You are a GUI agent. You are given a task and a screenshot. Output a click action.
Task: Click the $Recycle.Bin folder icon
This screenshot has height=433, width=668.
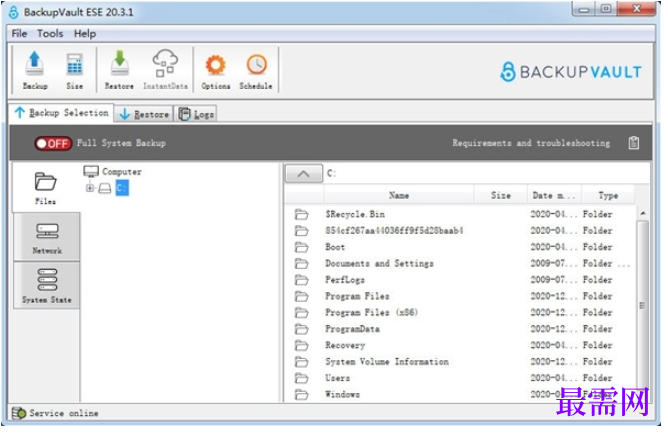pyautogui.click(x=302, y=214)
